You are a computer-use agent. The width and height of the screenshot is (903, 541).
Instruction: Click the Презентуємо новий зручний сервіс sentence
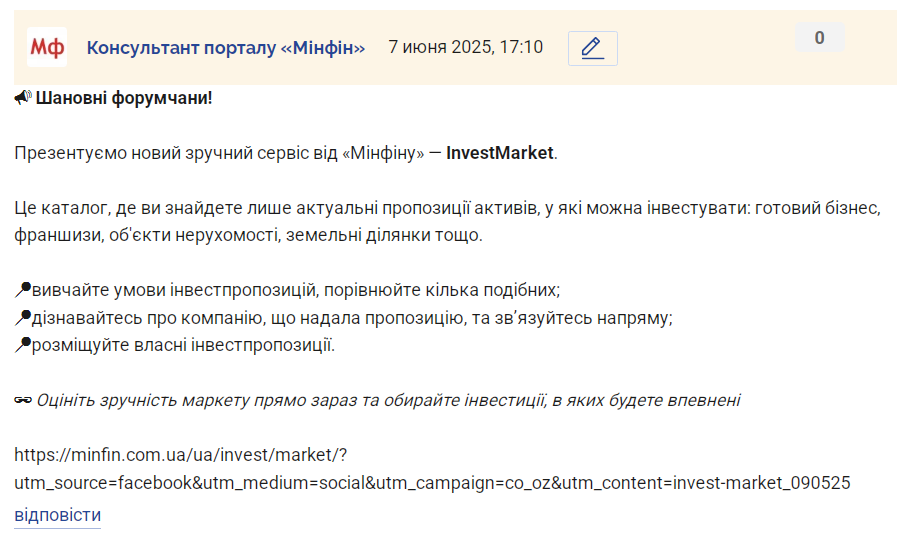286,153
